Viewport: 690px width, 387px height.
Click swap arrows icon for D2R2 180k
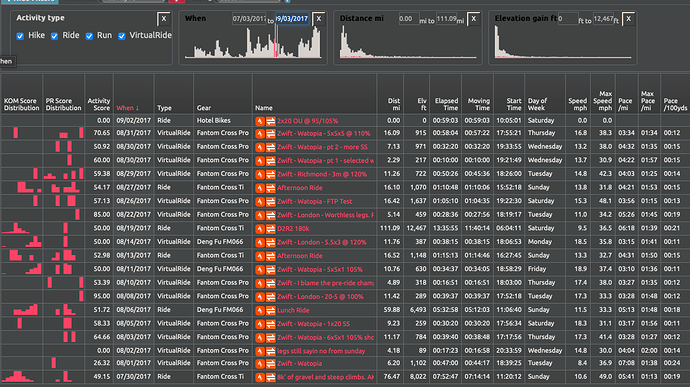point(270,229)
